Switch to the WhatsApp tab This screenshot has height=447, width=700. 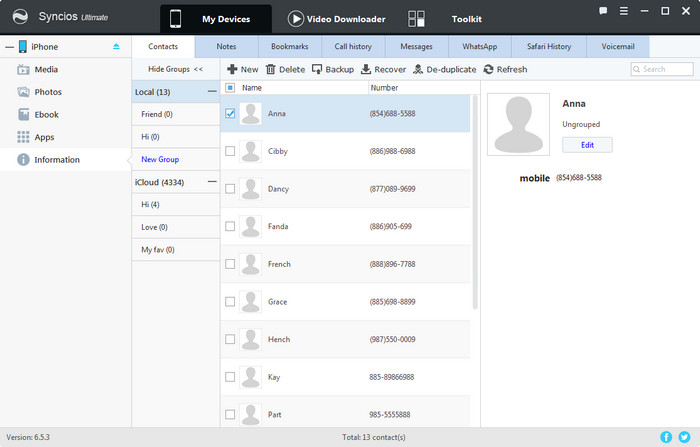pos(480,46)
